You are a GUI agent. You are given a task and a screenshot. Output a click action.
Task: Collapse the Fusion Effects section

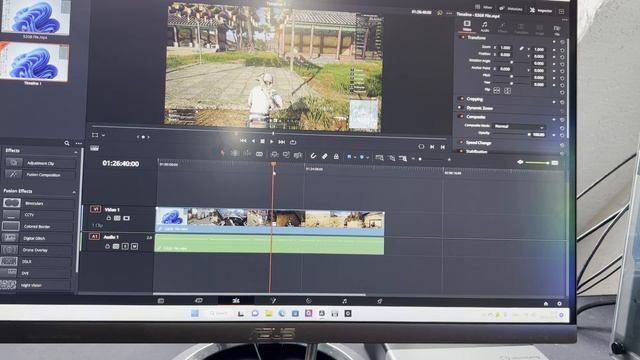click(x=74, y=192)
